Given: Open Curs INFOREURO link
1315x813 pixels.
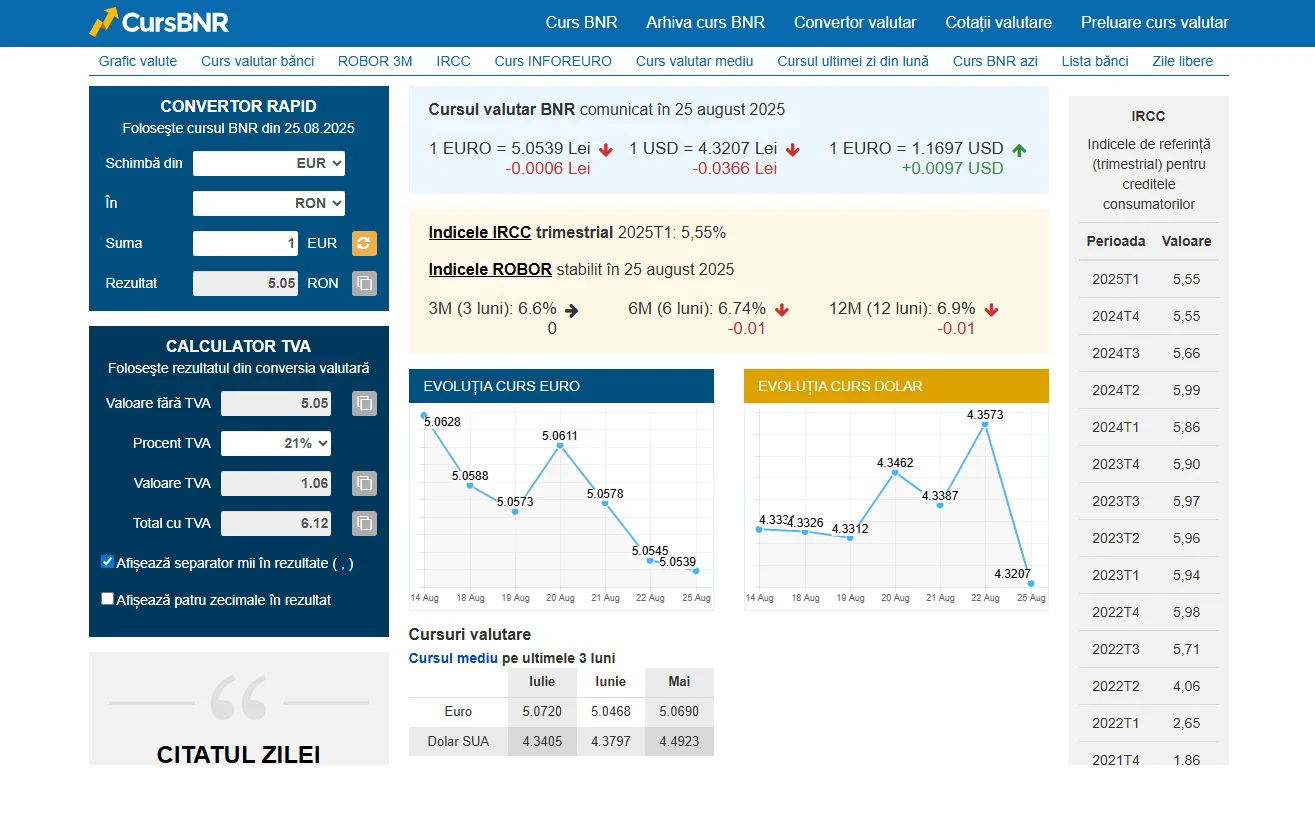Looking at the screenshot, I should pos(553,61).
